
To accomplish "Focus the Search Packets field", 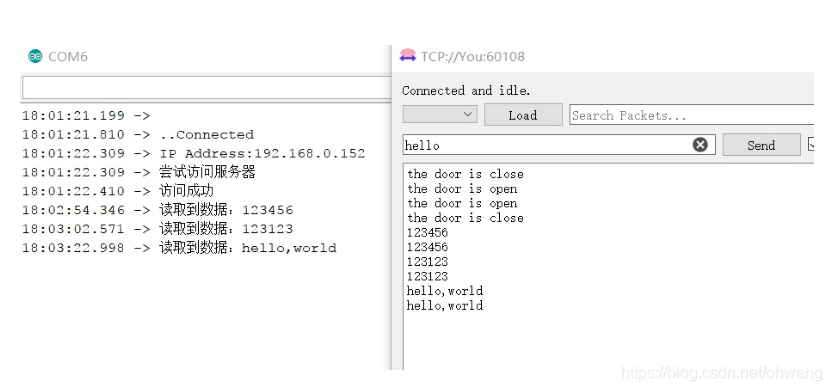I will pos(691,115).
